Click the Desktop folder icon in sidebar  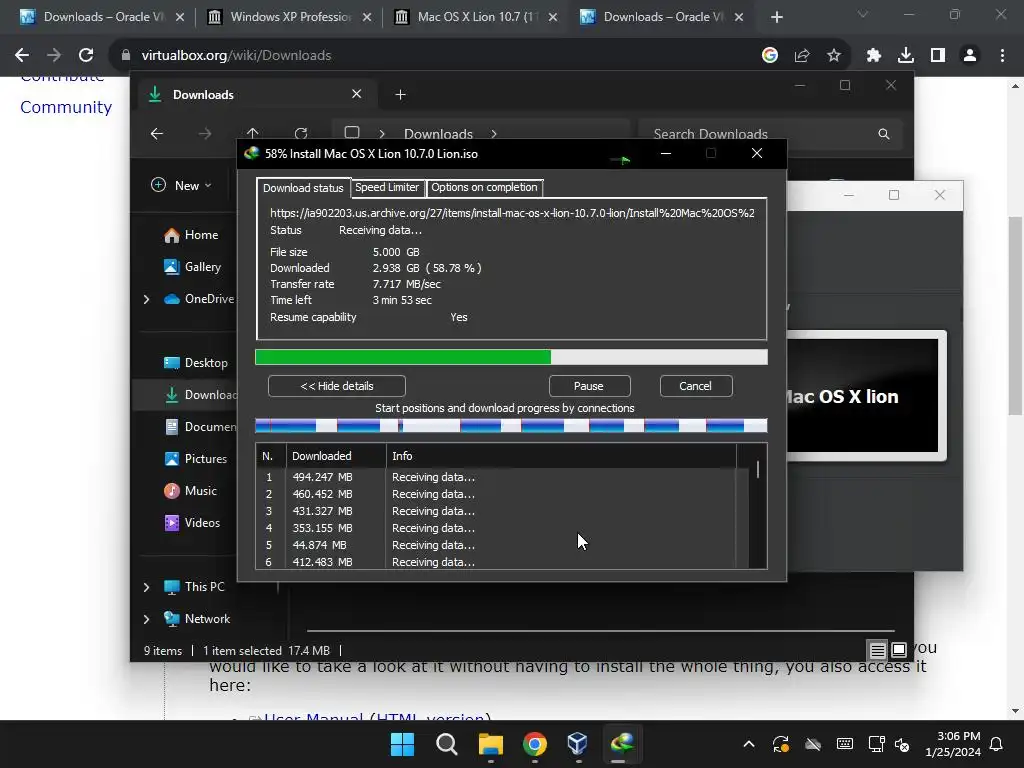[172, 363]
